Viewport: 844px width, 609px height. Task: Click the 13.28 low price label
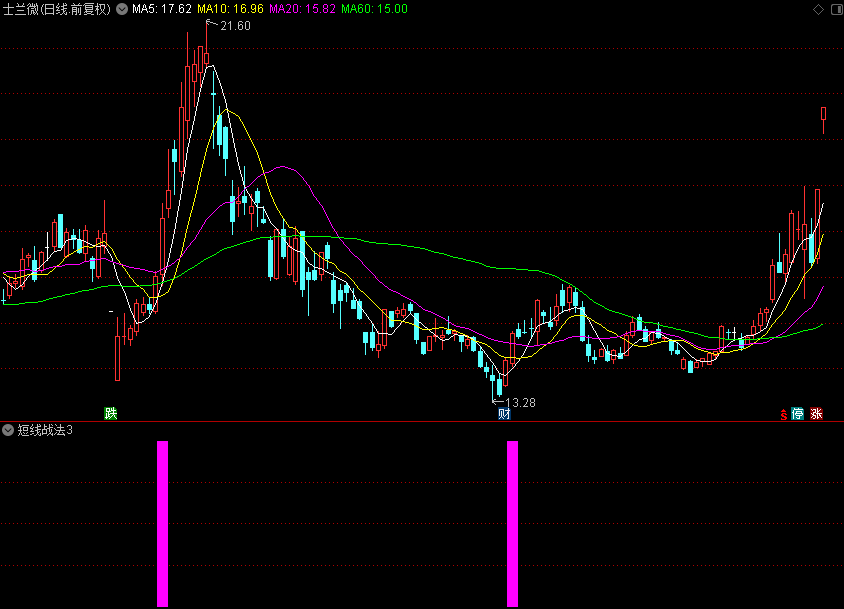[521, 402]
